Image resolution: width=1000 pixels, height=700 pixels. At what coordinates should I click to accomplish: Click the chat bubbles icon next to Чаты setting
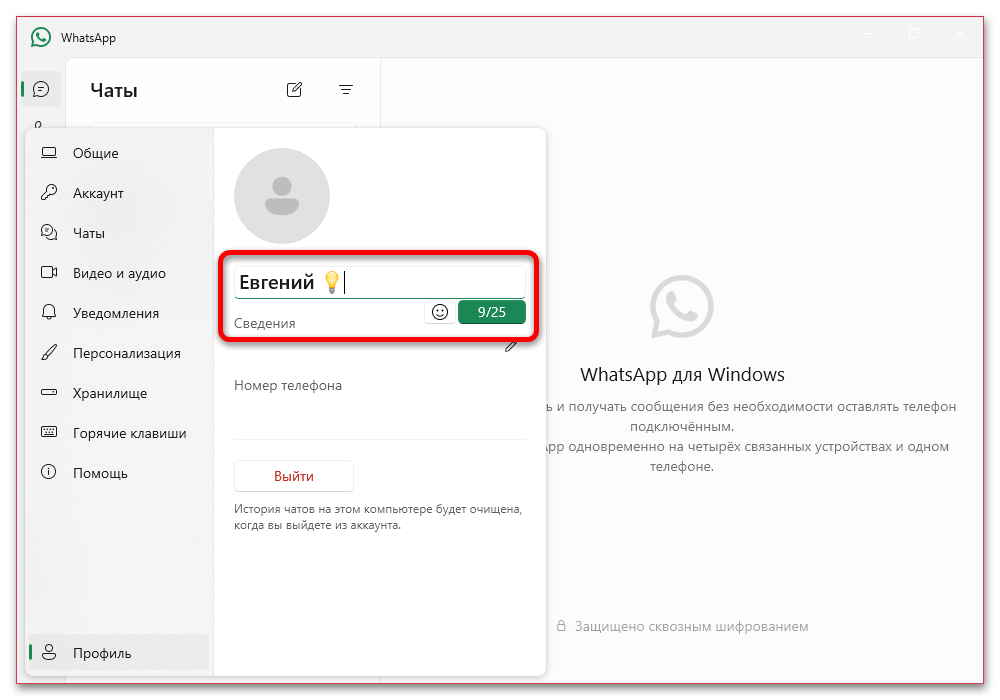49,233
